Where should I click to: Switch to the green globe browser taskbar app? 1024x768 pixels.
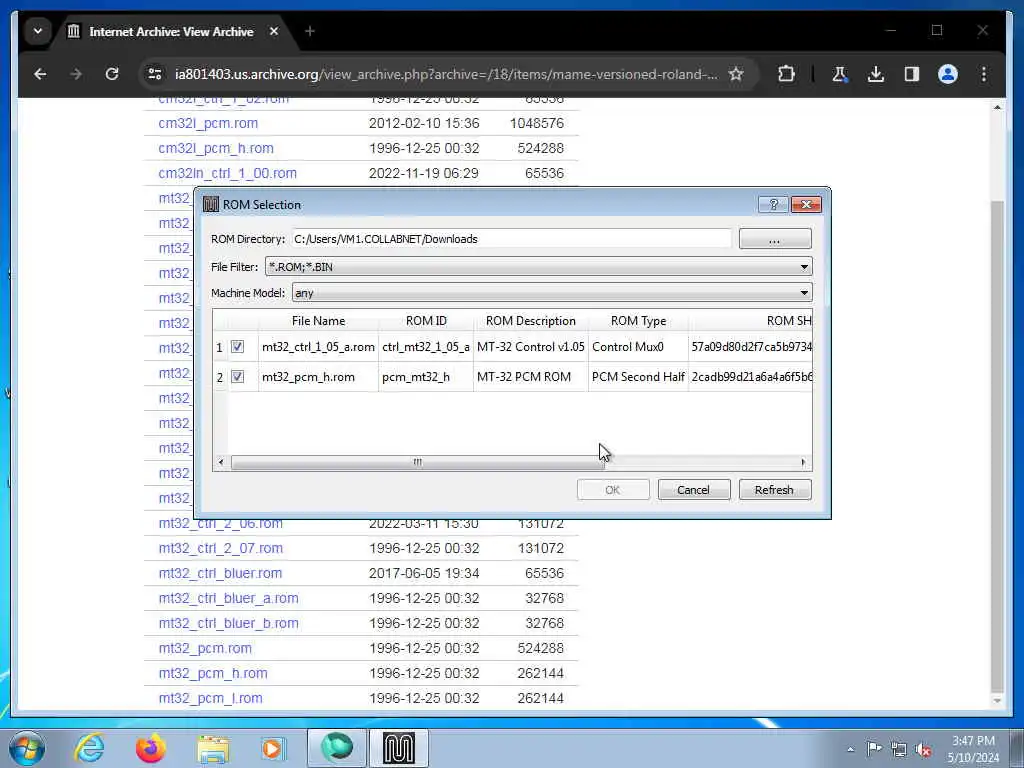337,748
